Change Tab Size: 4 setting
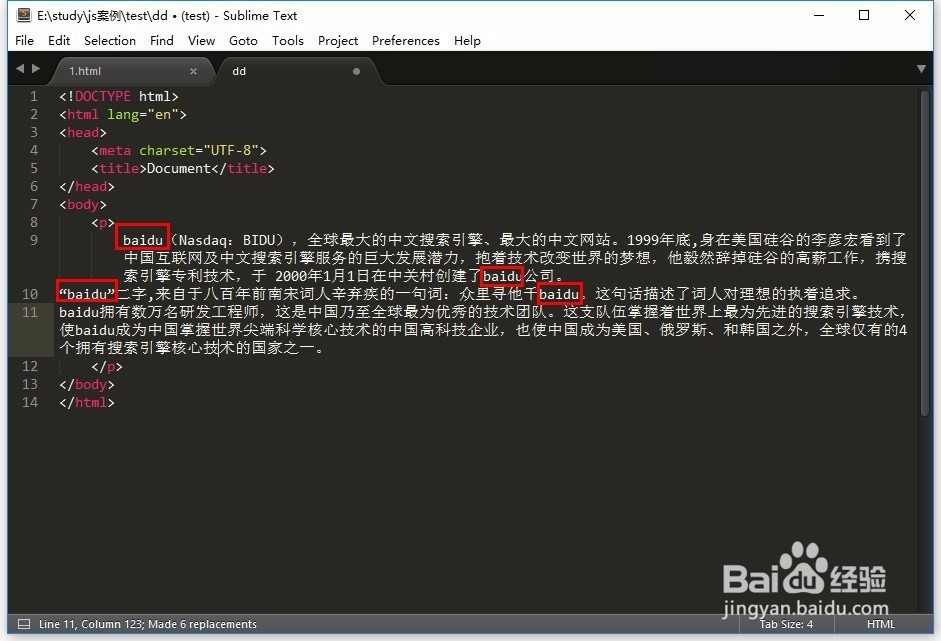Screen dimensions: 941x641 [x=786, y=624]
